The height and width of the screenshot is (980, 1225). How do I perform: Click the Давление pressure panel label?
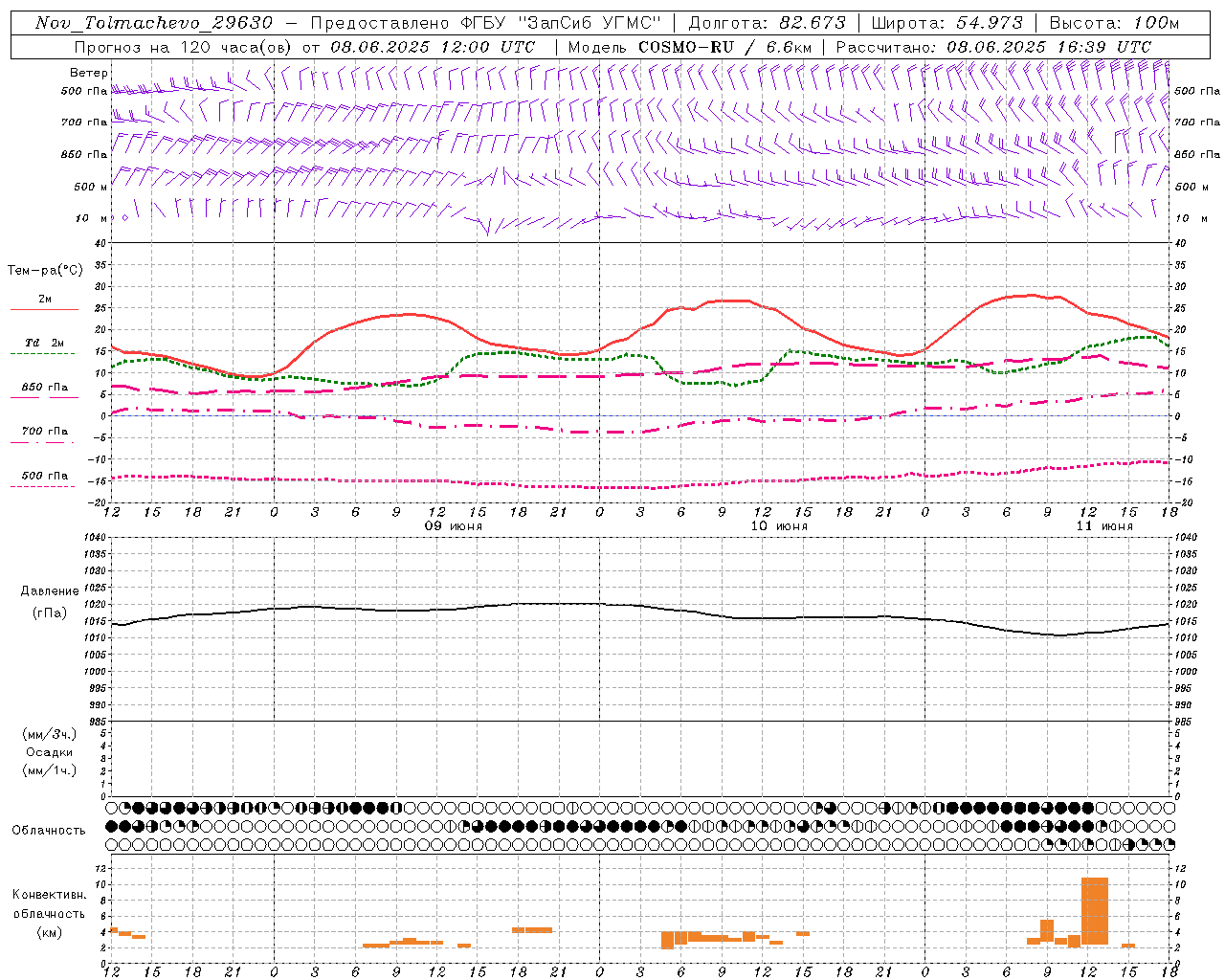50,591
